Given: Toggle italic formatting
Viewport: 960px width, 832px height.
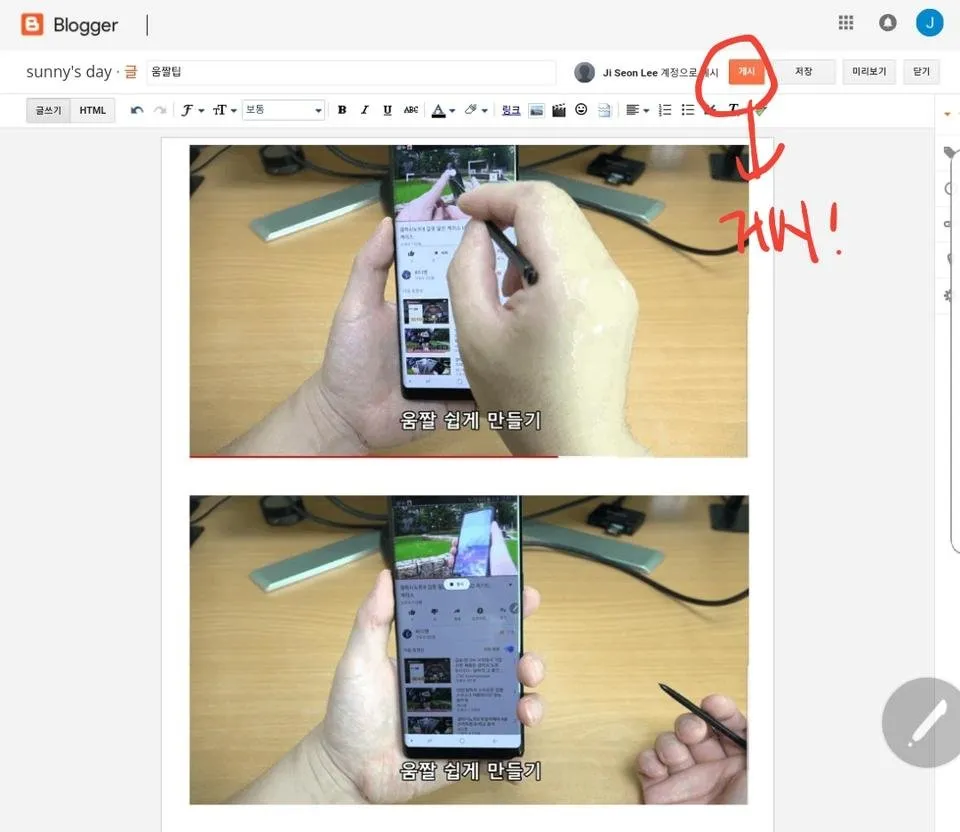Looking at the screenshot, I should (x=365, y=110).
